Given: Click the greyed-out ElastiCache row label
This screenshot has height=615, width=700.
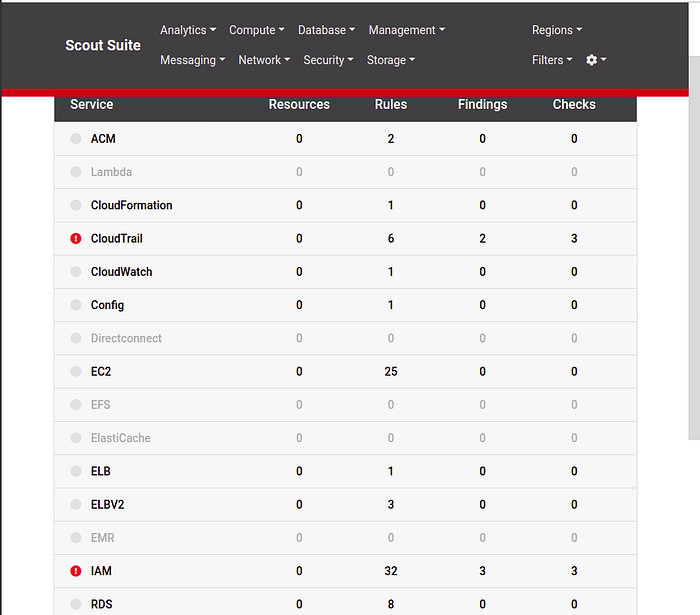Looking at the screenshot, I should coord(121,438).
